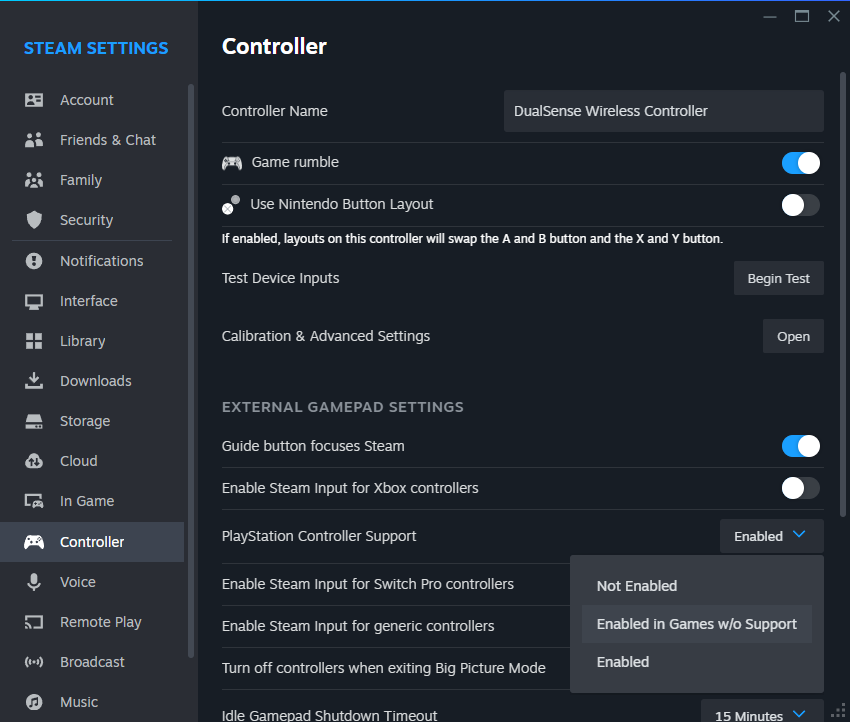This screenshot has width=850, height=722.
Task: Open Calibration & Advanced Settings
Action: point(793,336)
